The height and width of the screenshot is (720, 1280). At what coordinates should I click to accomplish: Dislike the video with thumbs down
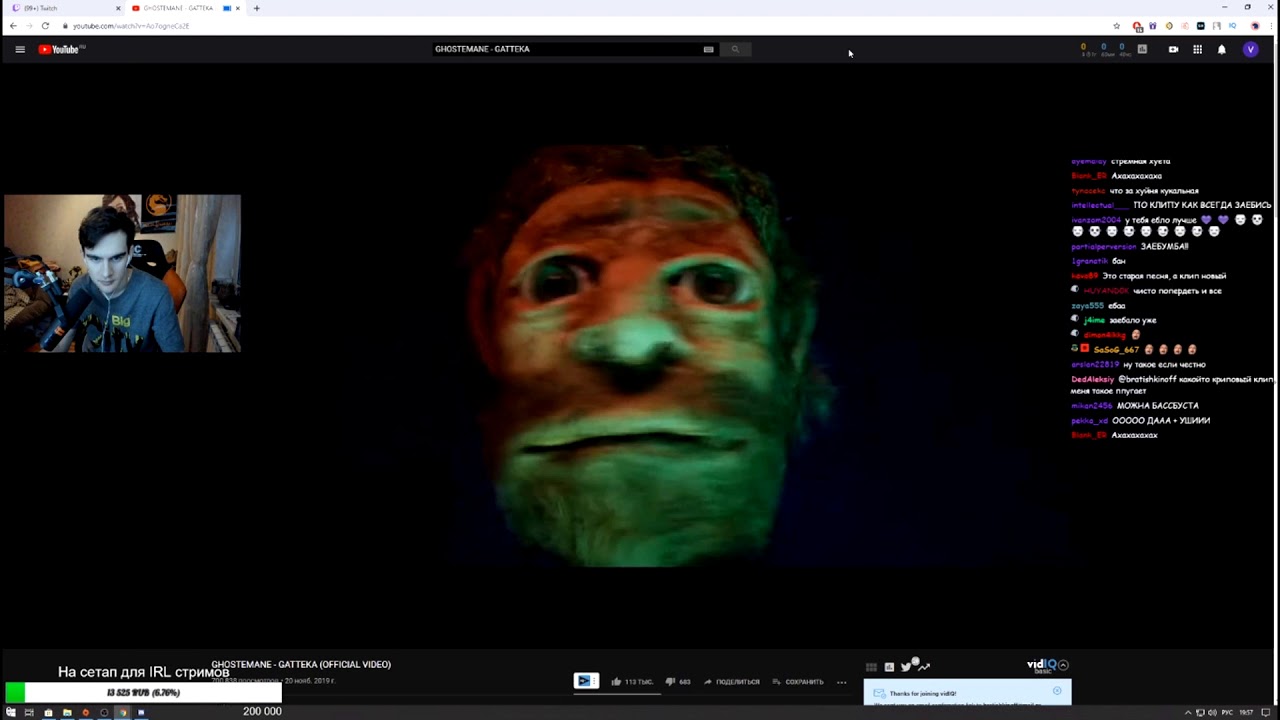(x=678, y=682)
